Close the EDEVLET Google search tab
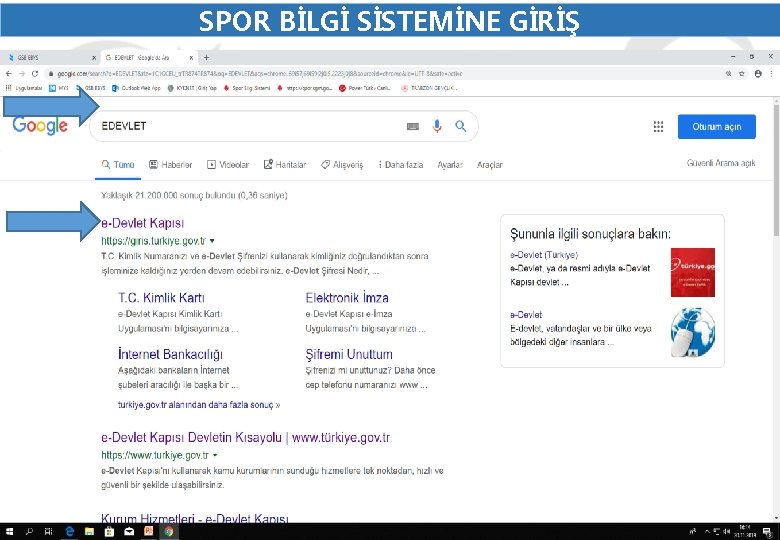 pyautogui.click(x=191, y=58)
